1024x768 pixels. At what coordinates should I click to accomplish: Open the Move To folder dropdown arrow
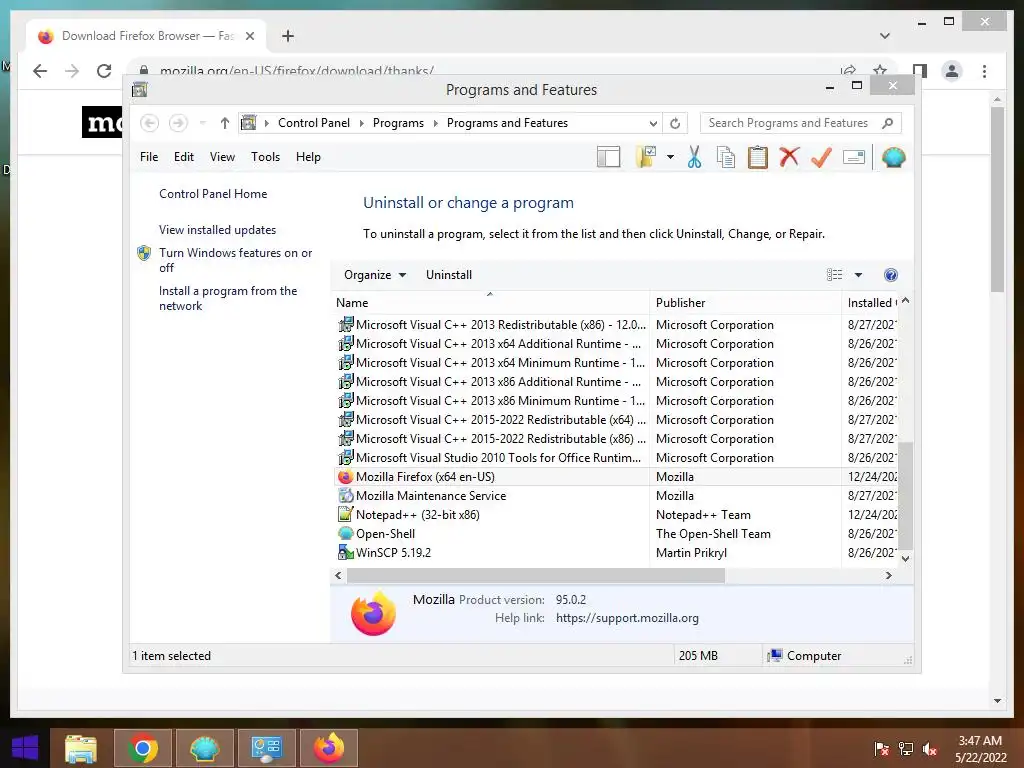pos(670,157)
